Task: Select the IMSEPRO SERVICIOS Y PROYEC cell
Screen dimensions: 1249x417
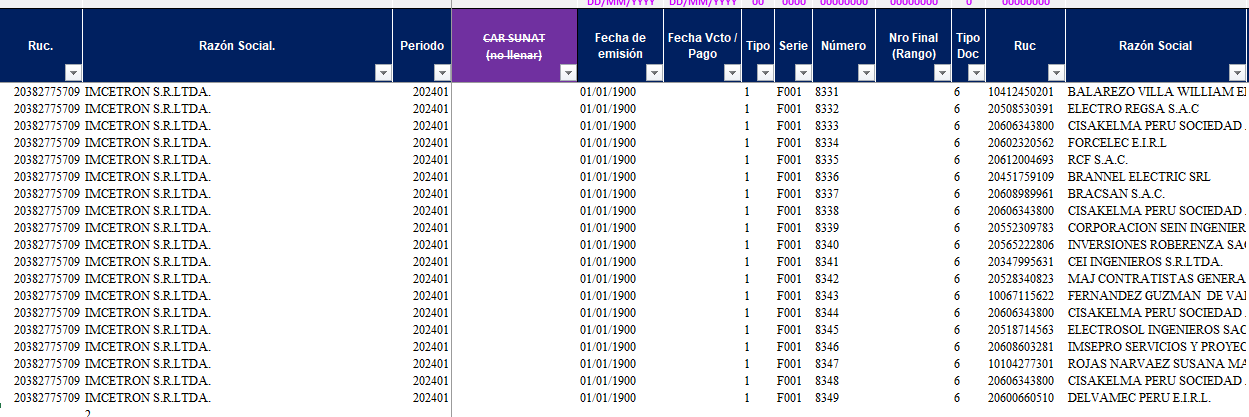Action: click(1157, 347)
